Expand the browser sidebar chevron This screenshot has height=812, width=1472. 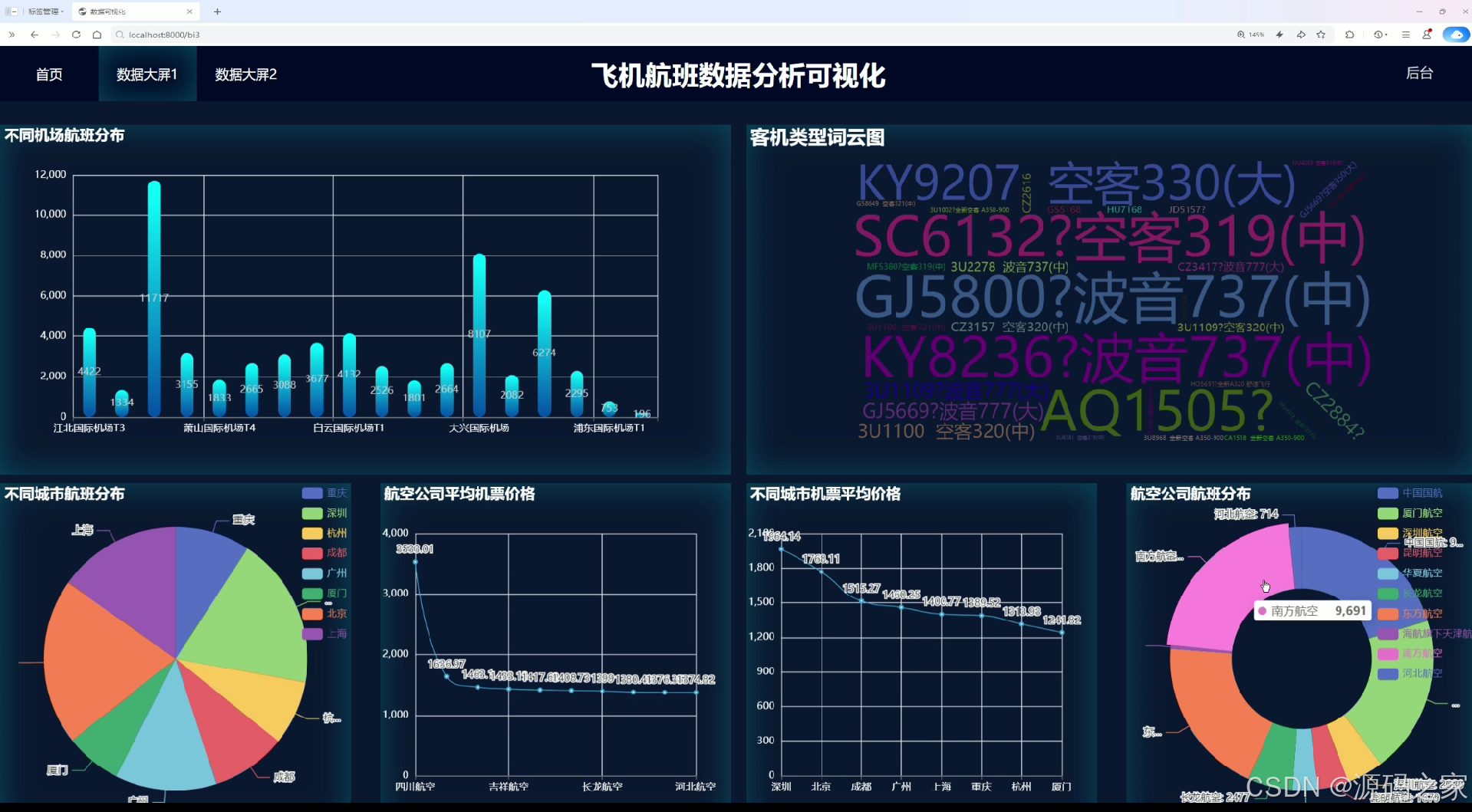point(12,35)
